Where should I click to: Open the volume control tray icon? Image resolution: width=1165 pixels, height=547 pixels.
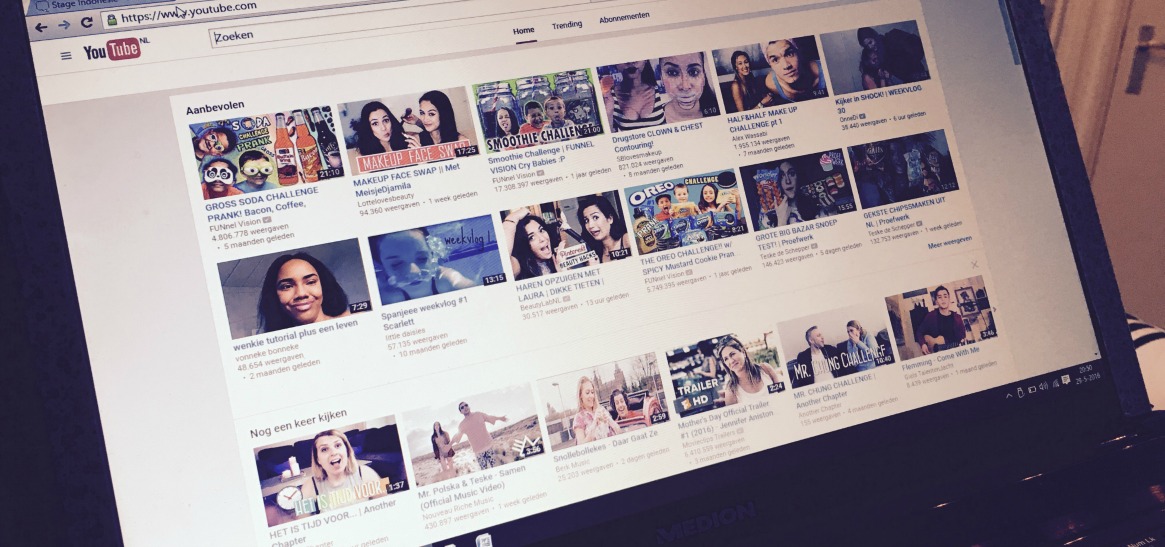click(1043, 386)
